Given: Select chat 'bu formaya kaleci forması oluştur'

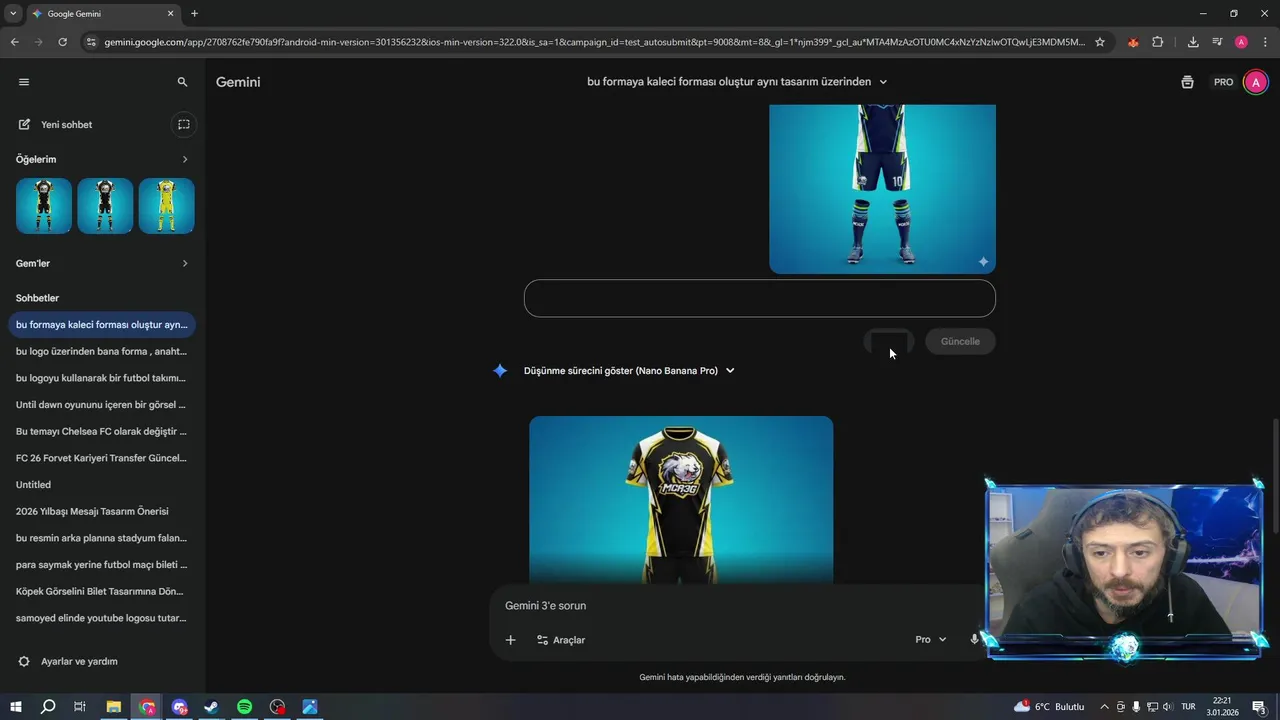Looking at the screenshot, I should pos(101,325).
